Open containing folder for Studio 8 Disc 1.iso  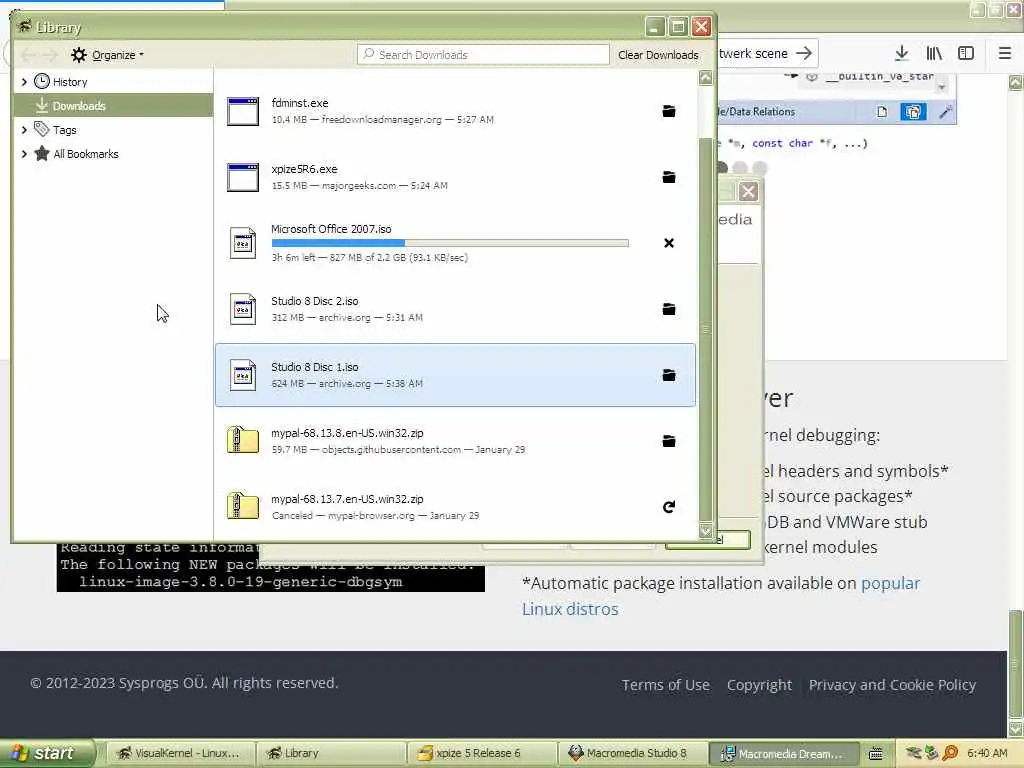669,376
